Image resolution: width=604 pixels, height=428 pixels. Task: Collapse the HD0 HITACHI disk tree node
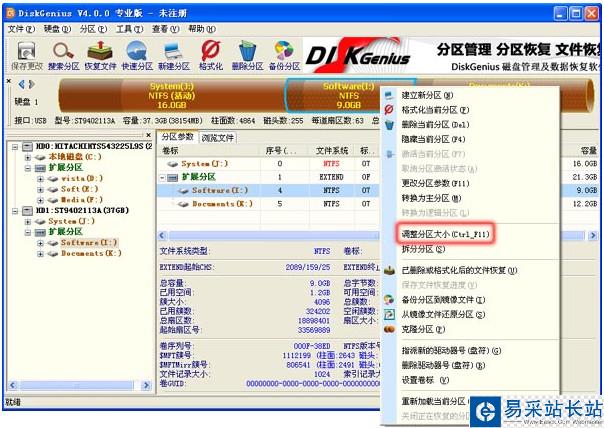[x=15, y=146]
